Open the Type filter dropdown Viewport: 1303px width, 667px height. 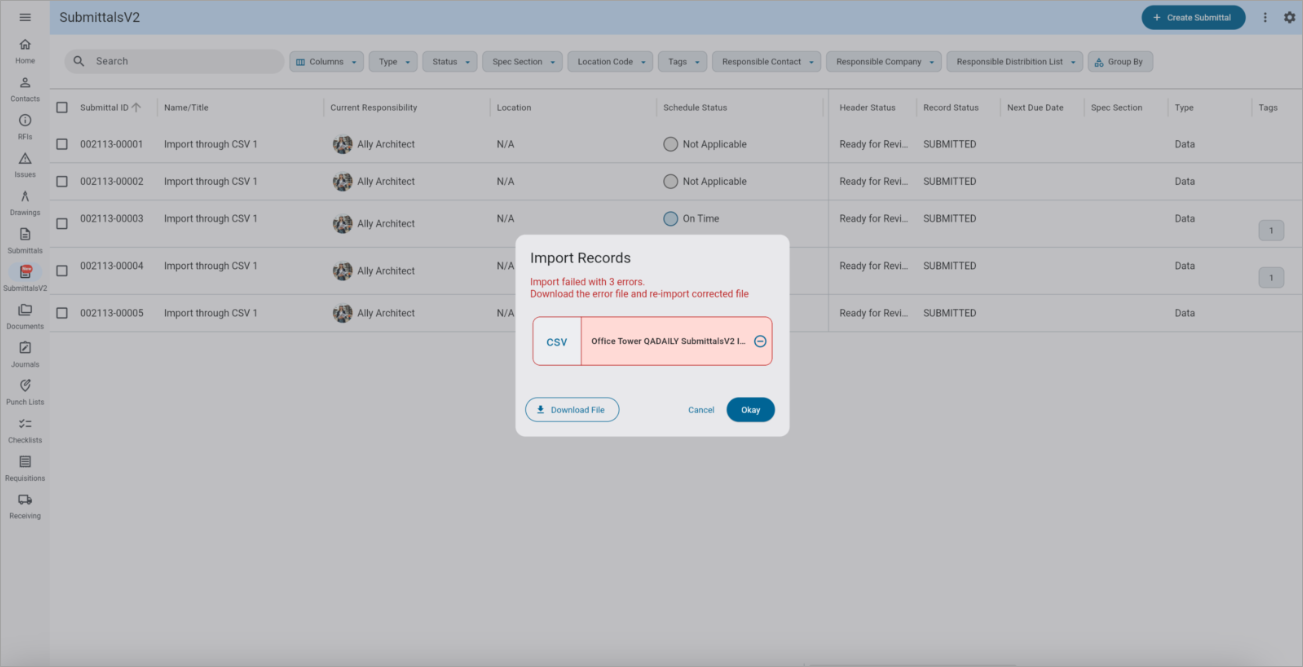(x=394, y=61)
